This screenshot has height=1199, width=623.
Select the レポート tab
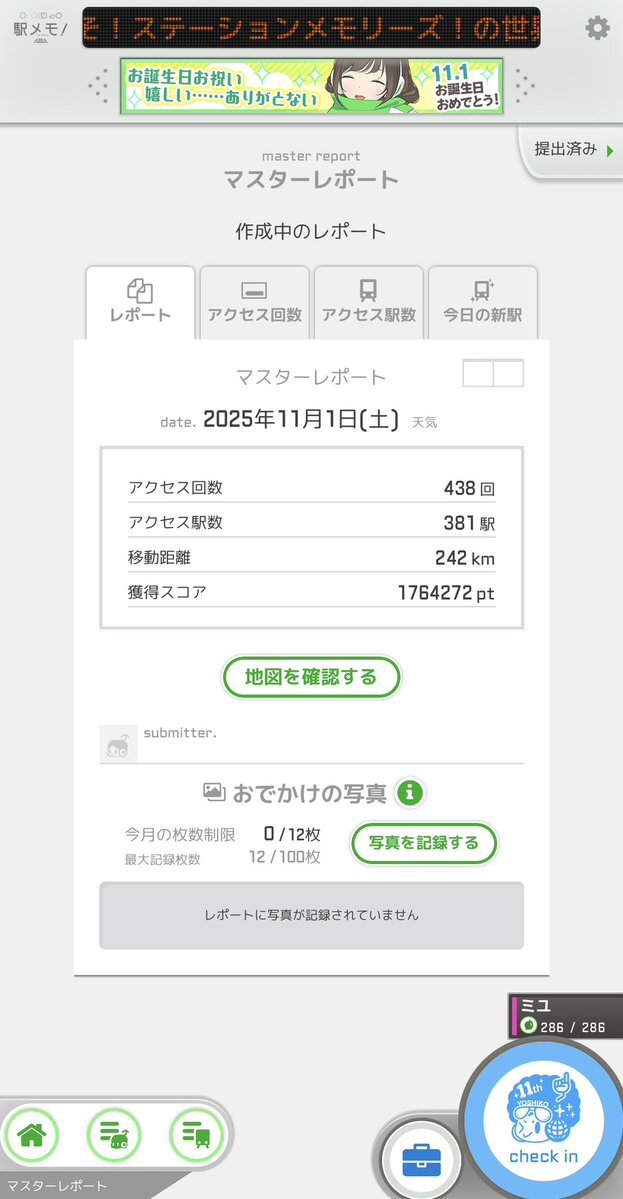140,302
